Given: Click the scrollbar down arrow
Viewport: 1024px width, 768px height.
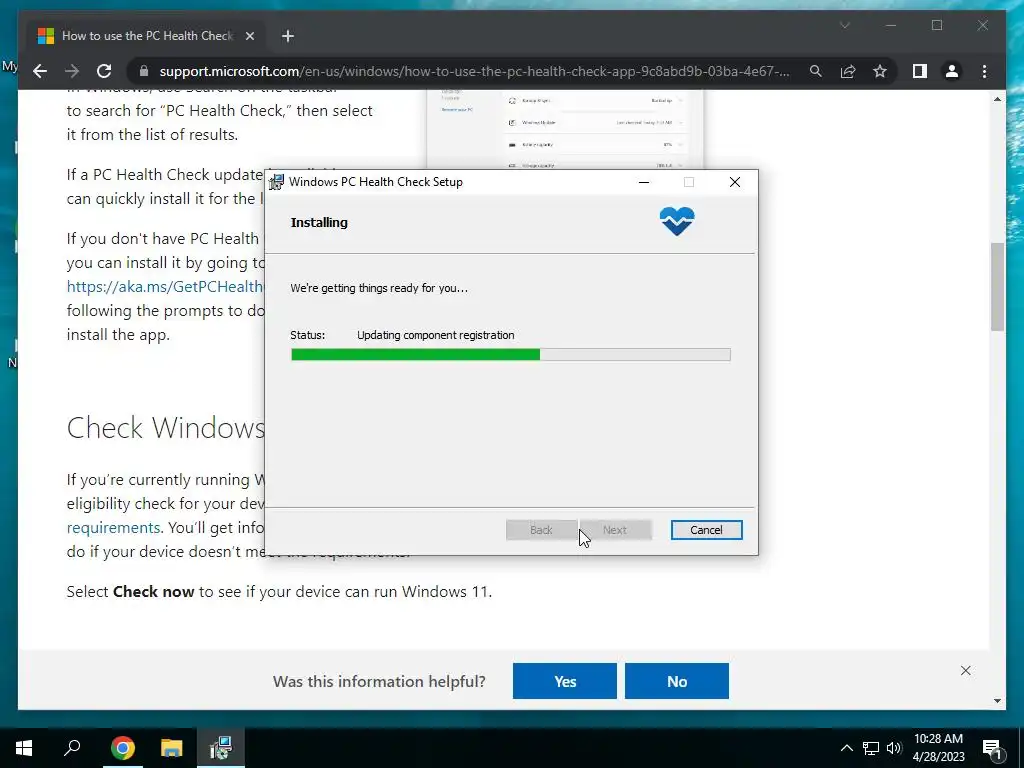Looking at the screenshot, I should 997,701.
